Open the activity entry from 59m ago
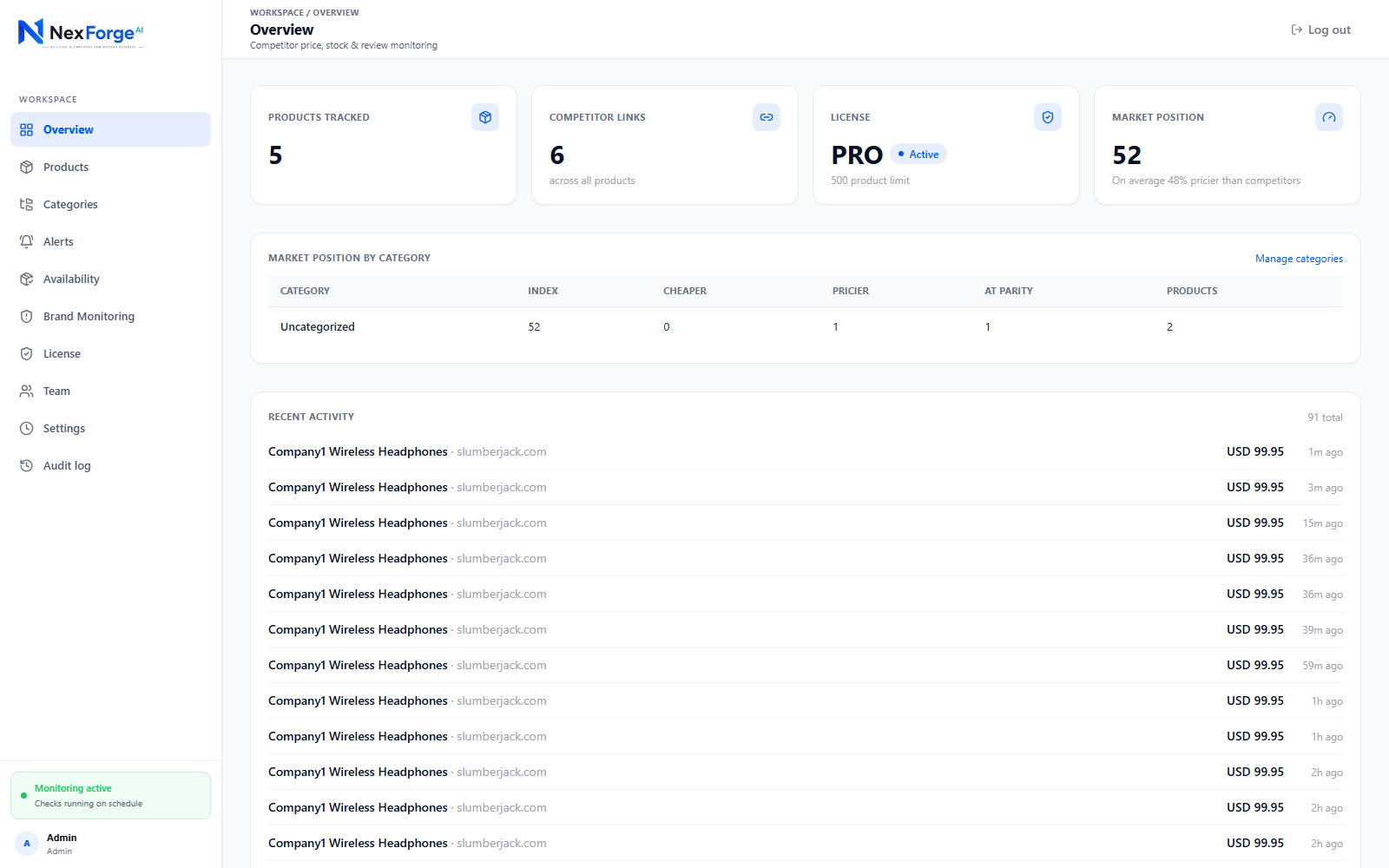 (805, 665)
